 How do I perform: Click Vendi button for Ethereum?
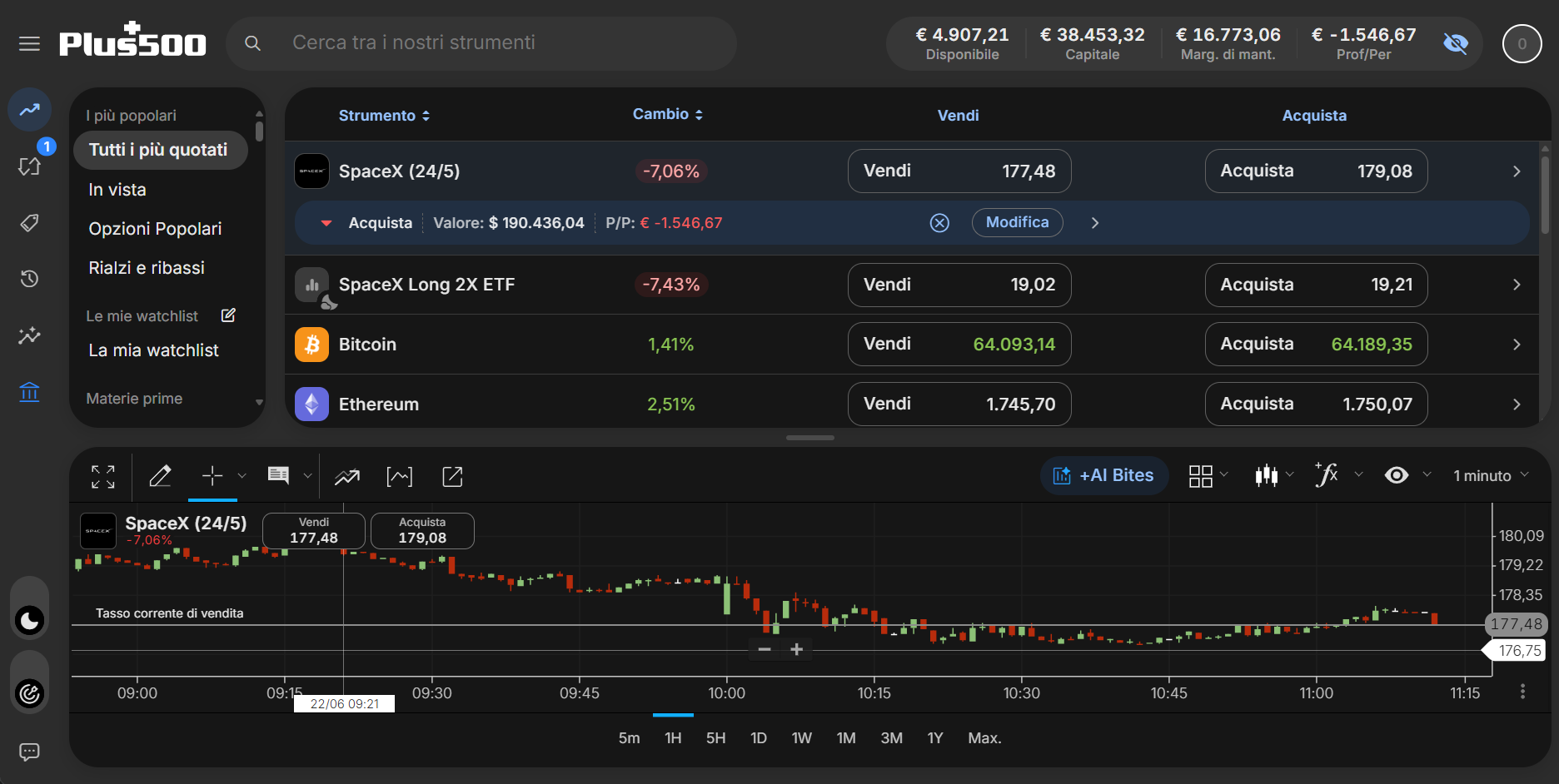point(959,404)
